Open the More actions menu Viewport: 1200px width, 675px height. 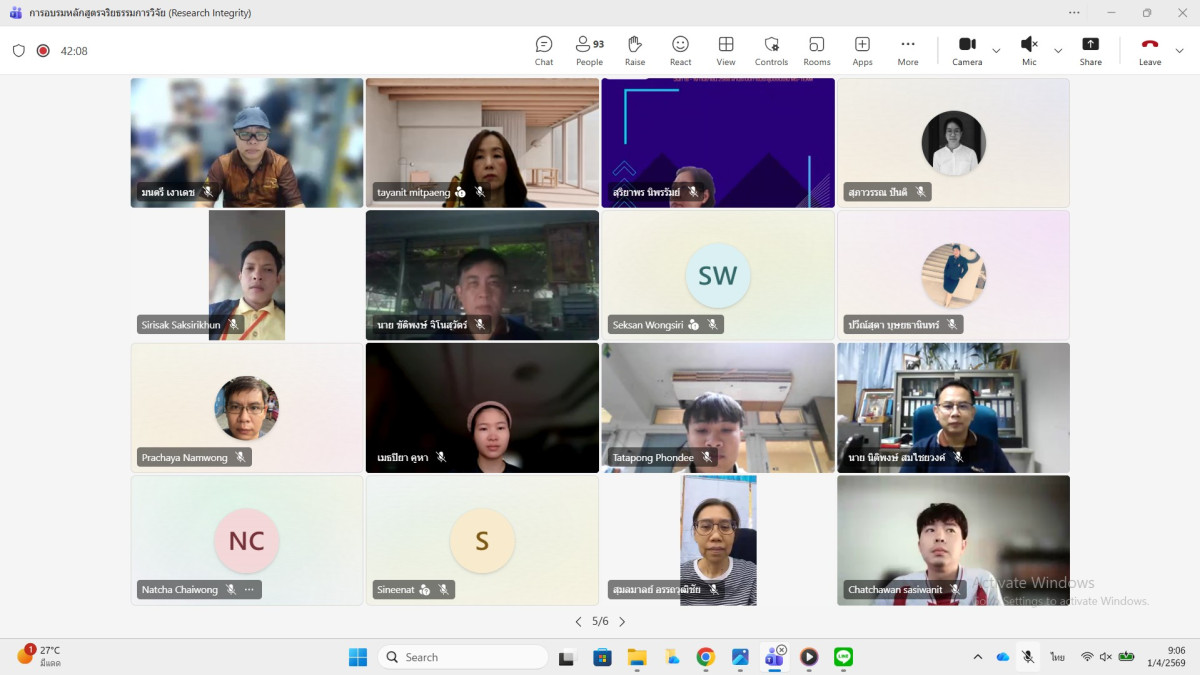click(x=907, y=50)
